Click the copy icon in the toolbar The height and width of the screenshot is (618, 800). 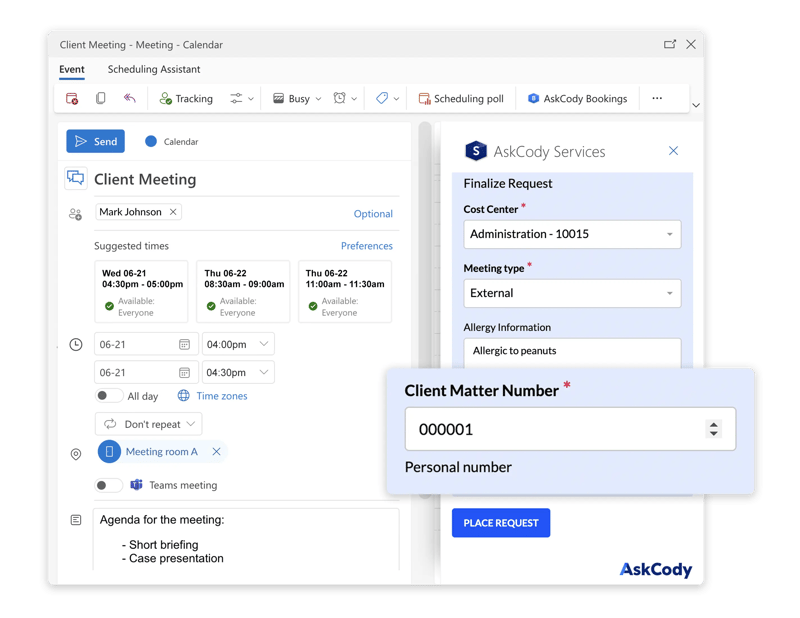tap(101, 98)
